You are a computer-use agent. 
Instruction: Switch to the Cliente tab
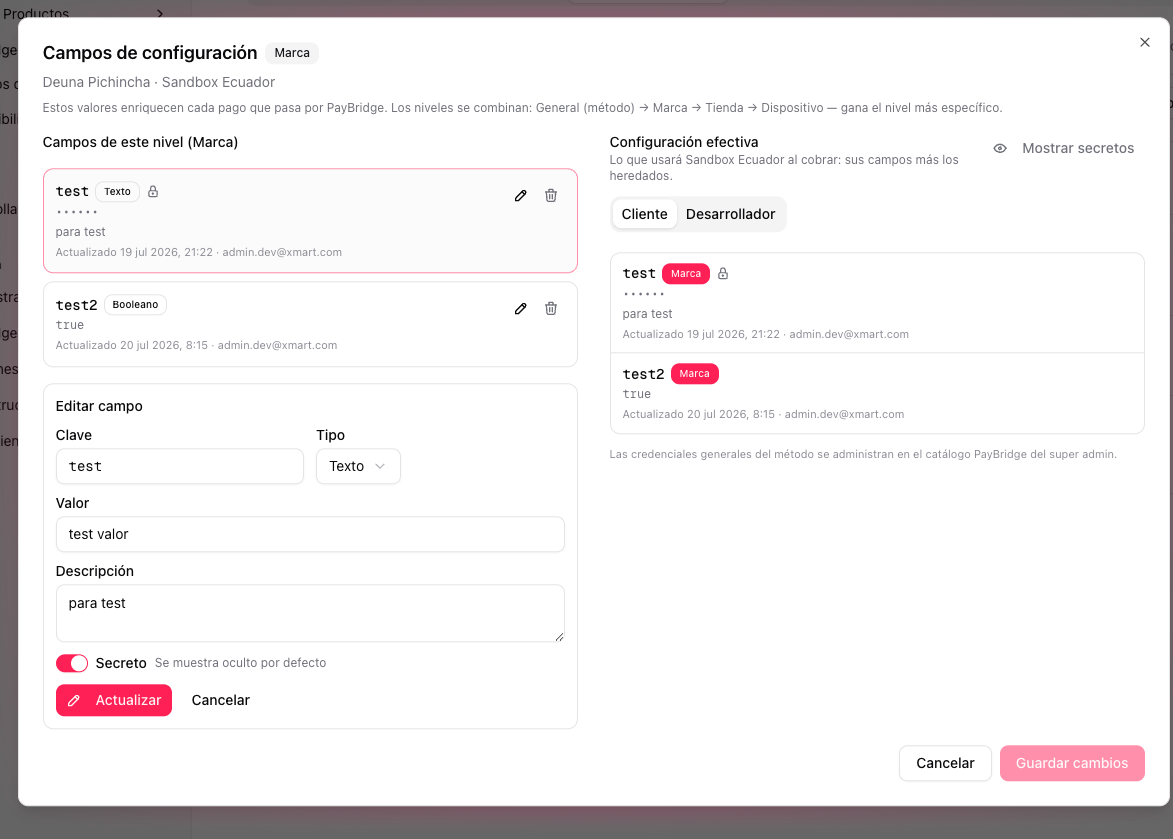click(x=644, y=214)
